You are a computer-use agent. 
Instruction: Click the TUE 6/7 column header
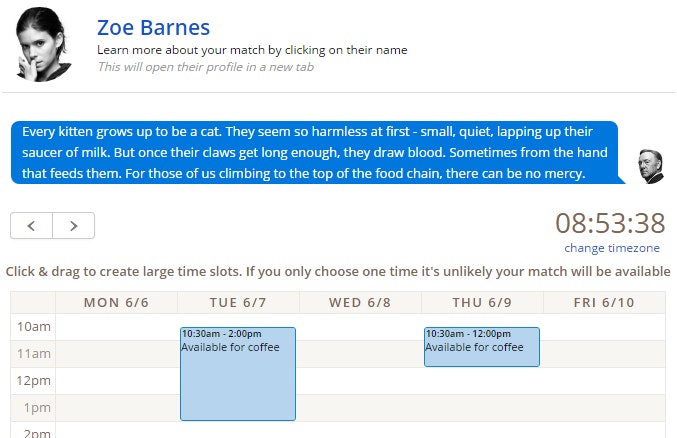[x=238, y=303]
